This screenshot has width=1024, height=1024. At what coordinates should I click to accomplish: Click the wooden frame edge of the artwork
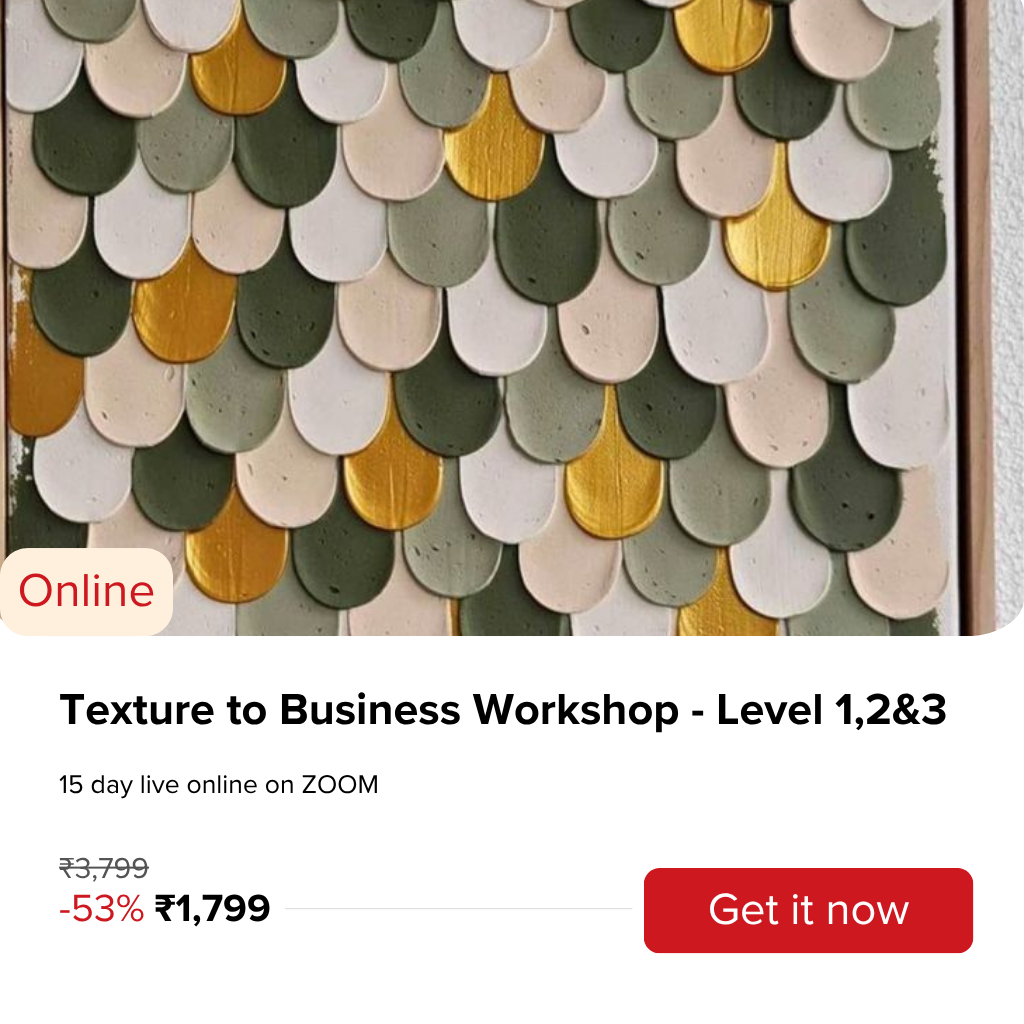click(974, 300)
